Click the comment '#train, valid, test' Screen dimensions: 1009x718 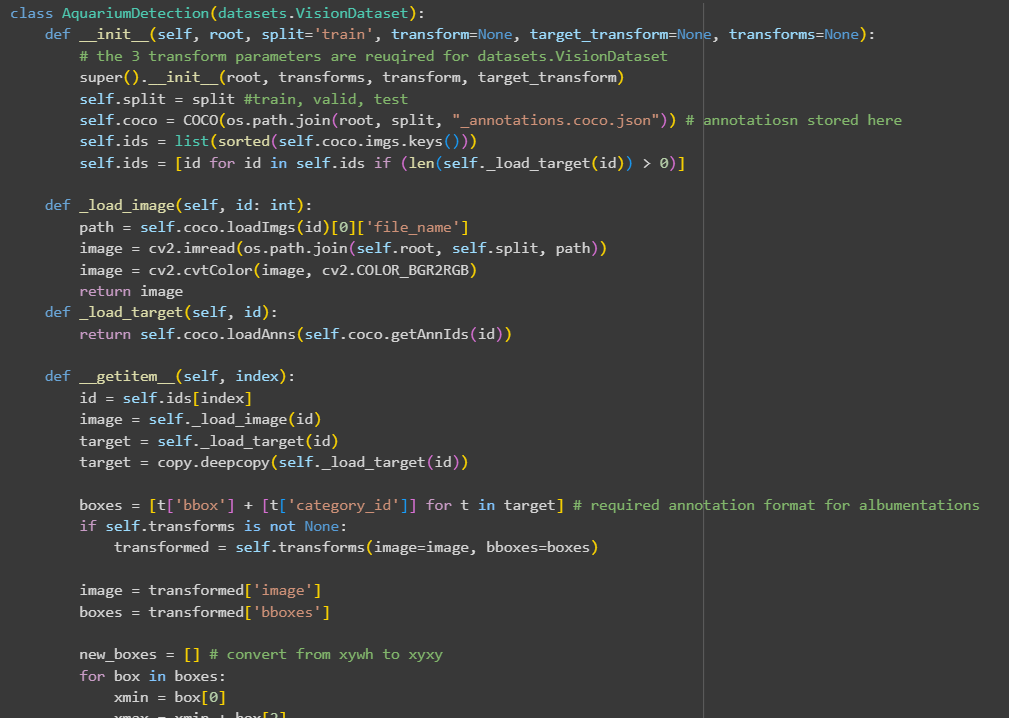pos(326,99)
